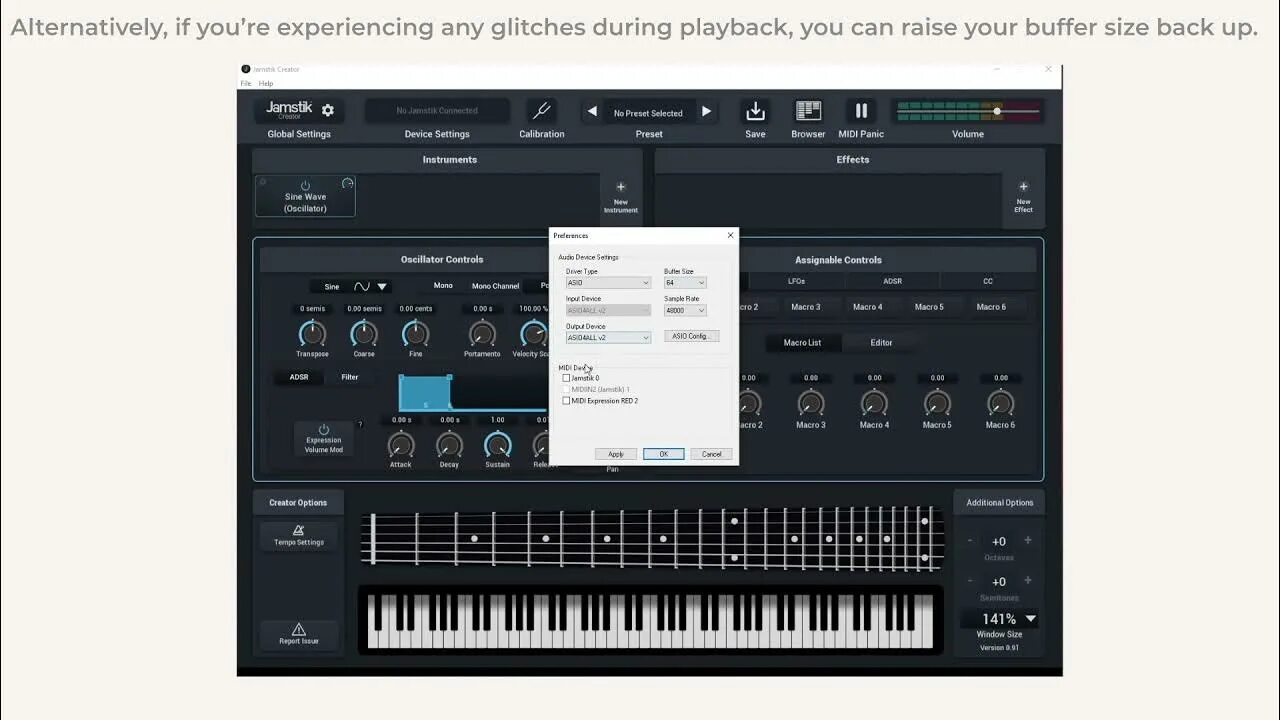The width and height of the screenshot is (1280, 720).
Task: Click the Save download icon
Action: point(755,111)
